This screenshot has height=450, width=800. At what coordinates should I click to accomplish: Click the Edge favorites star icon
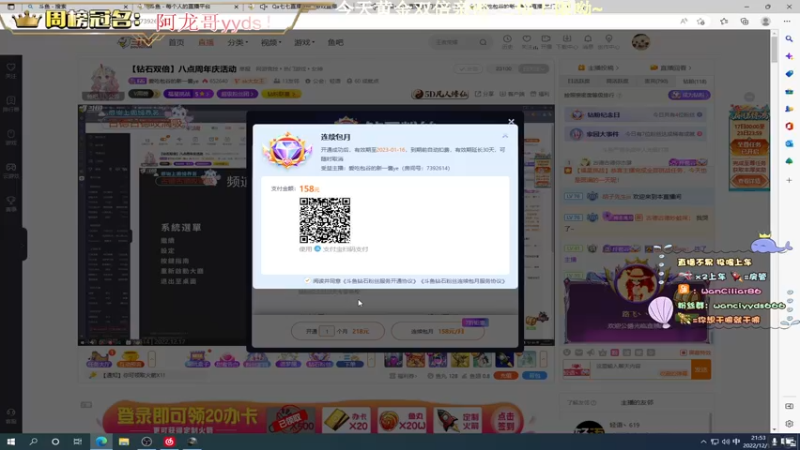724,21
